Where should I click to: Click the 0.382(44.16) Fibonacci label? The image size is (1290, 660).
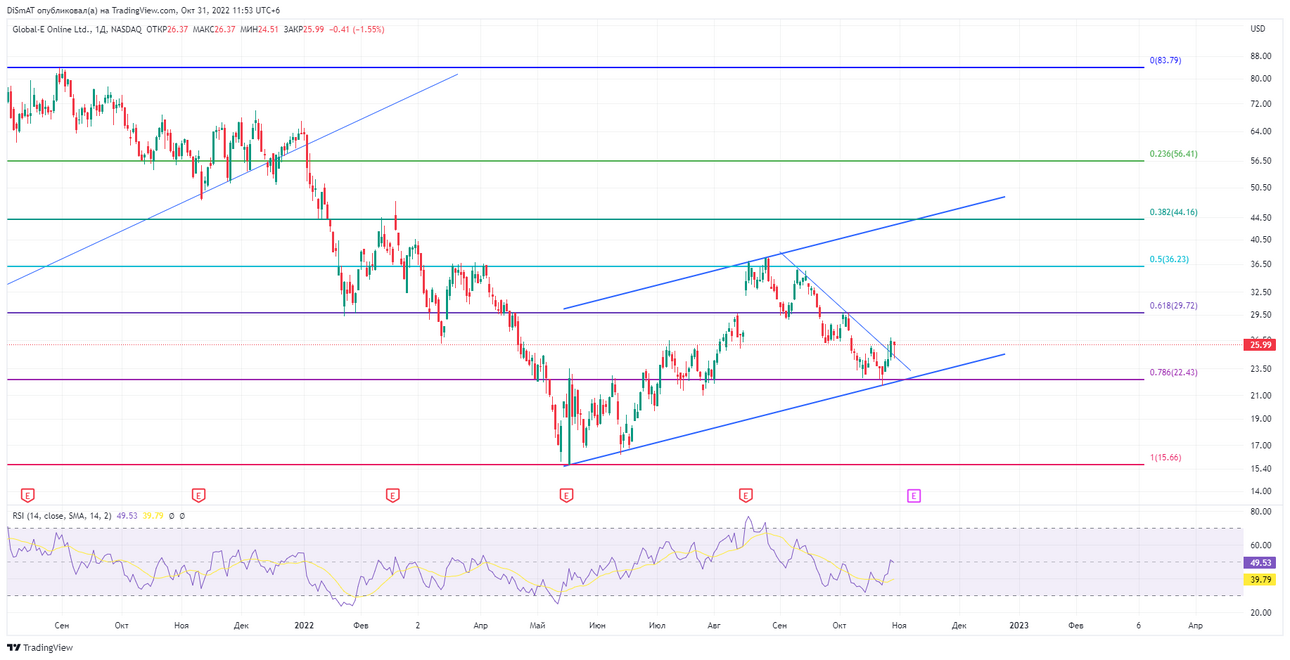pyautogui.click(x=1173, y=212)
